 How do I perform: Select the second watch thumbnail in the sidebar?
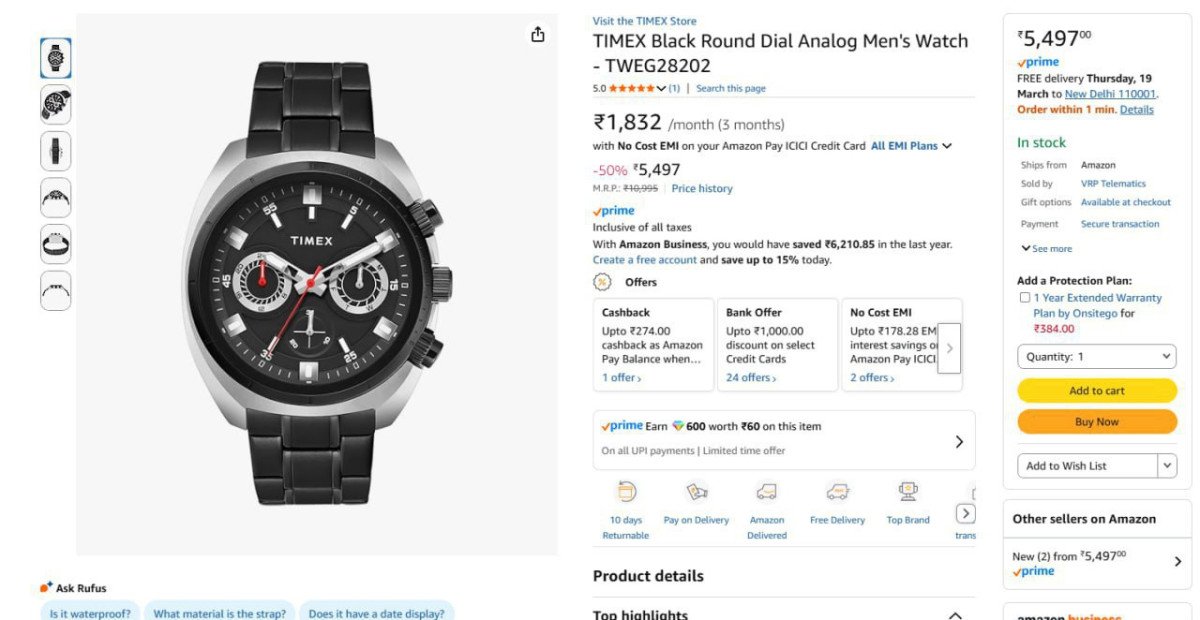(x=55, y=104)
